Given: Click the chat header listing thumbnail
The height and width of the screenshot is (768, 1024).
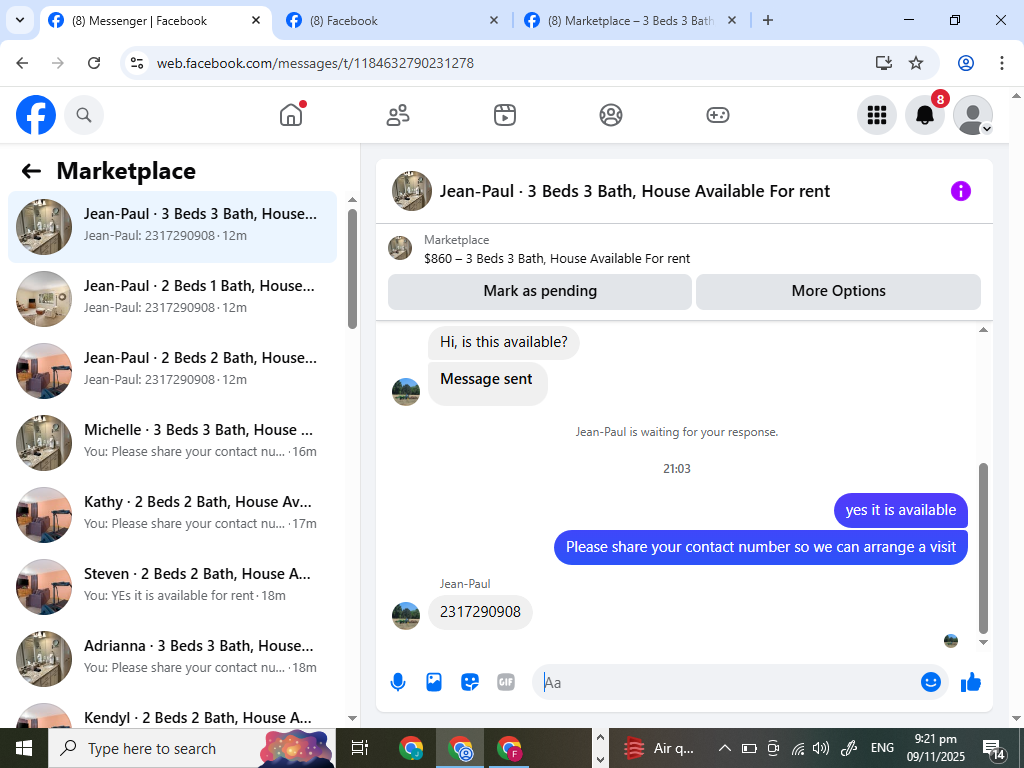Looking at the screenshot, I should [411, 191].
